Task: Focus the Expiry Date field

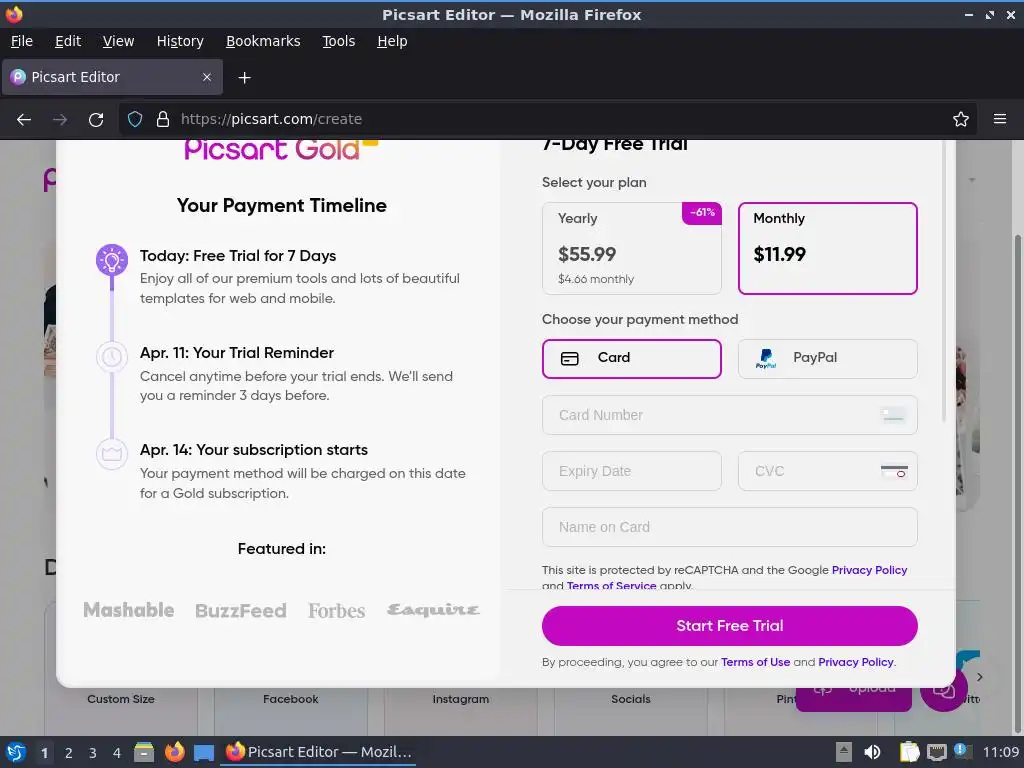Action: tap(632, 471)
